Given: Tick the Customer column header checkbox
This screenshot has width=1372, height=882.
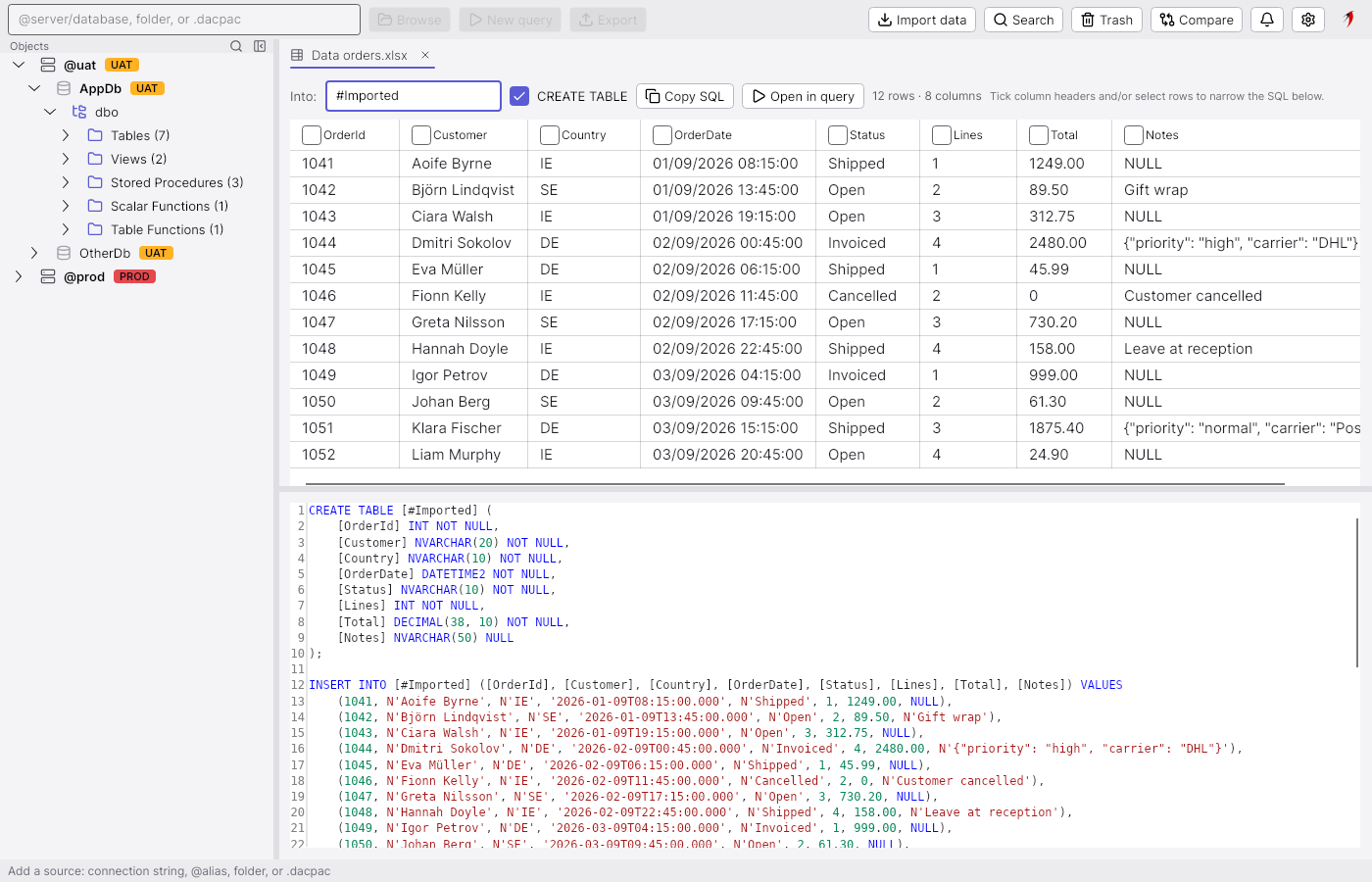Looking at the screenshot, I should pyautogui.click(x=421, y=135).
